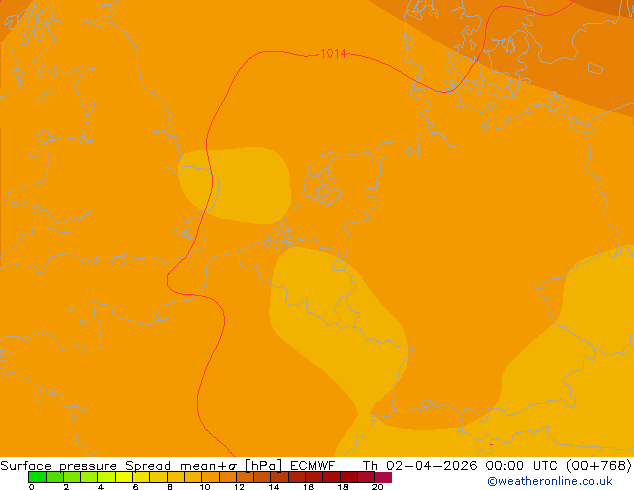Image resolution: width=634 pixels, height=490 pixels.
Task: Click the legend value label 14
Action: pos(274,487)
